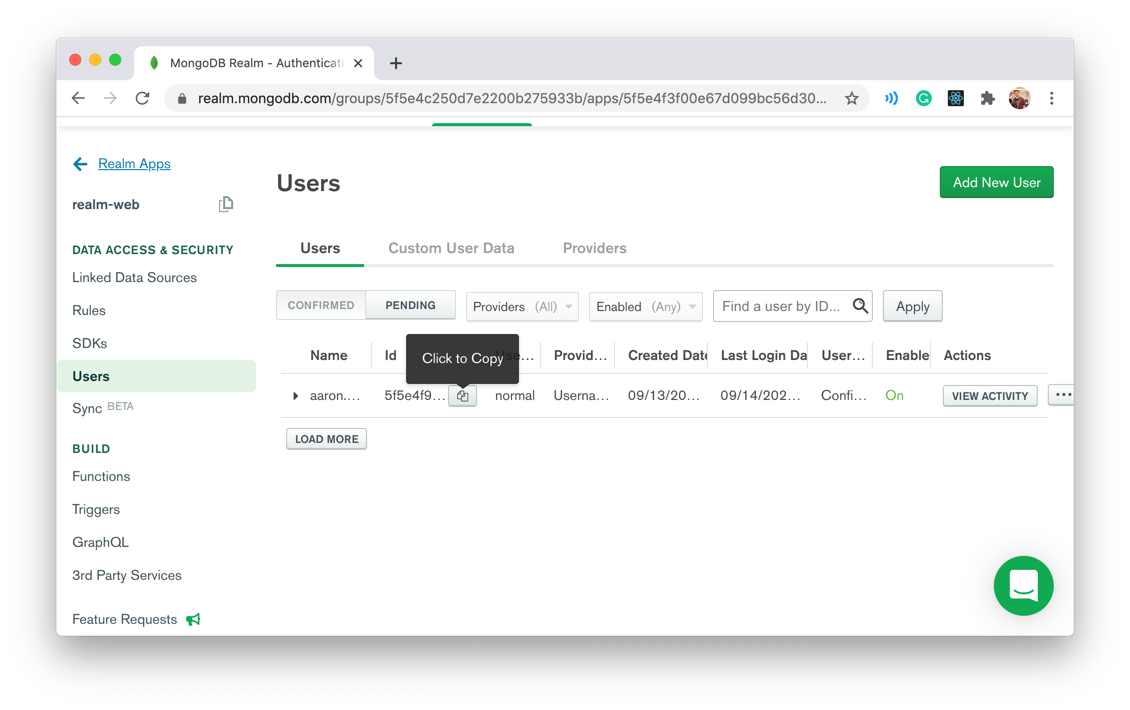Open the React DevTools extension icon
1130x710 pixels.
tap(956, 99)
